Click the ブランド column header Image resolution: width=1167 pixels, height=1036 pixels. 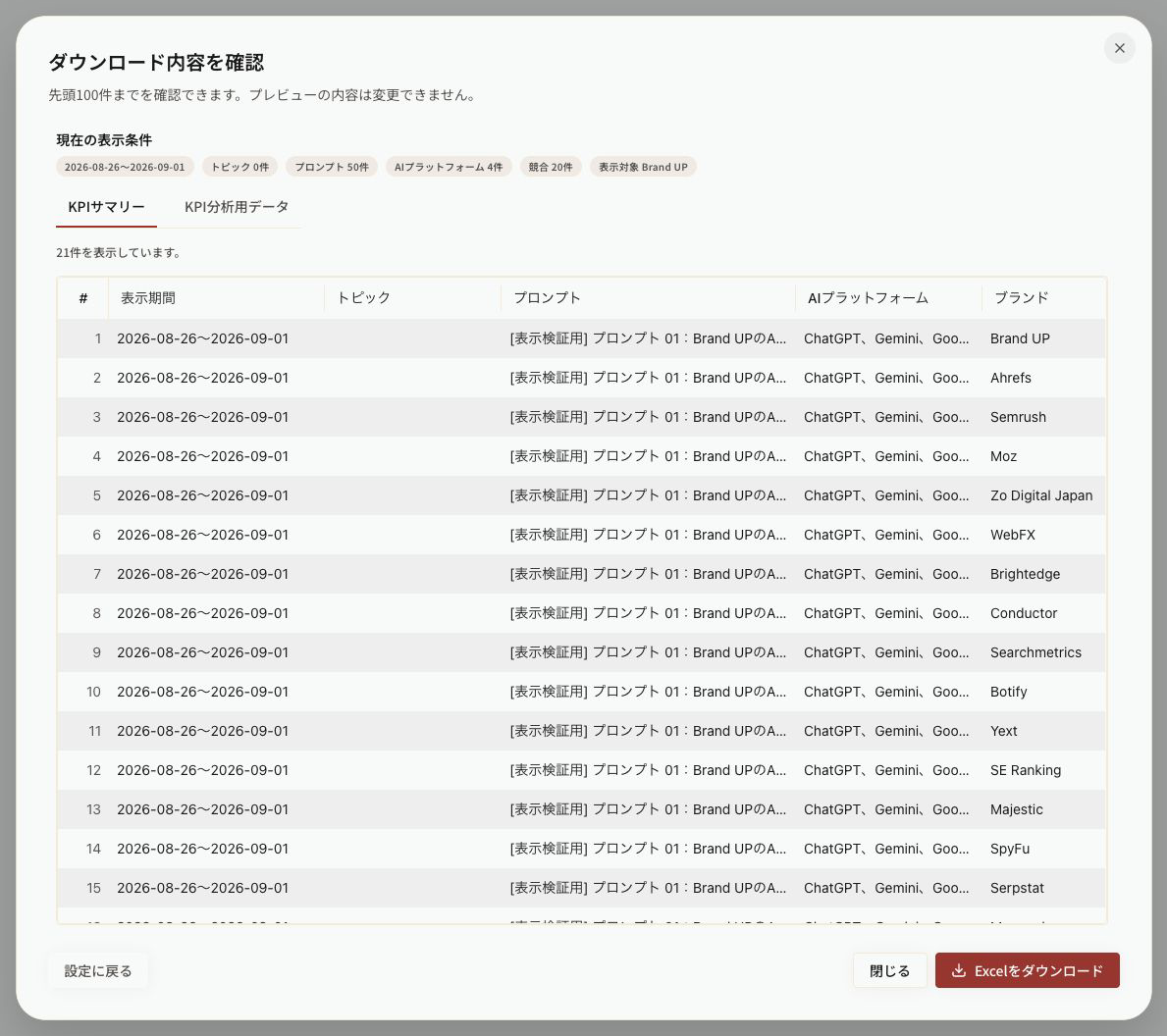[1044, 298]
